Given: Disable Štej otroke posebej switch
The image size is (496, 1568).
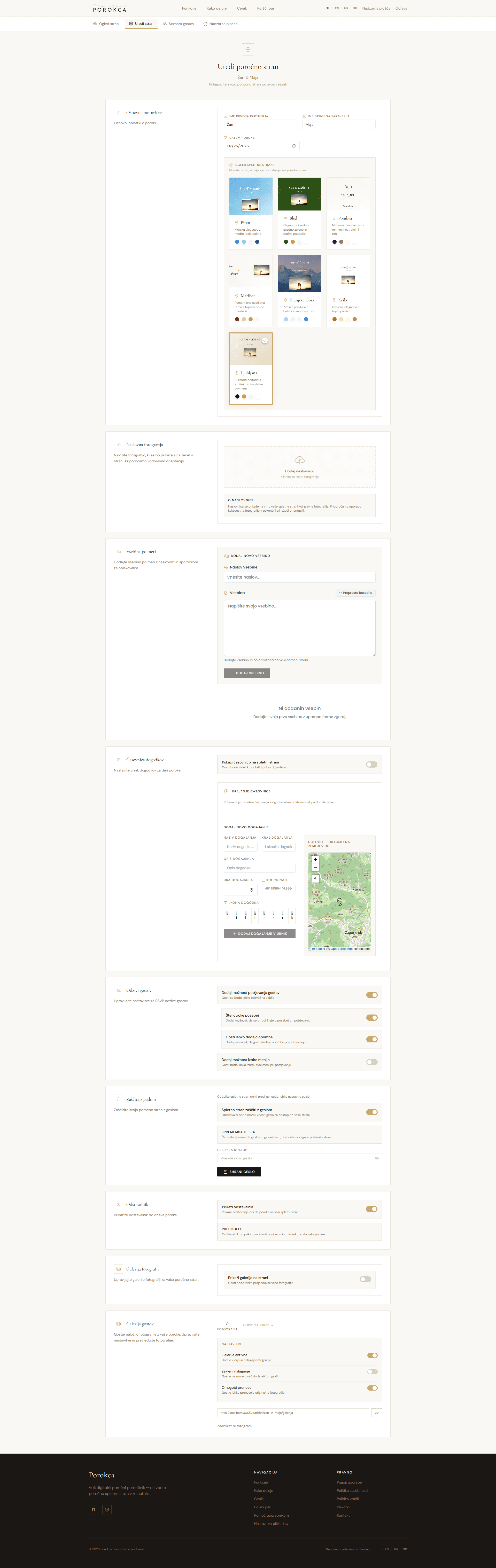Looking at the screenshot, I should coord(372,1018).
